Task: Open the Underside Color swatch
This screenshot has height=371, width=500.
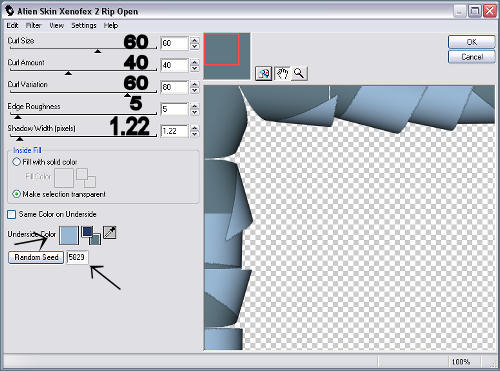Action: 69,235
